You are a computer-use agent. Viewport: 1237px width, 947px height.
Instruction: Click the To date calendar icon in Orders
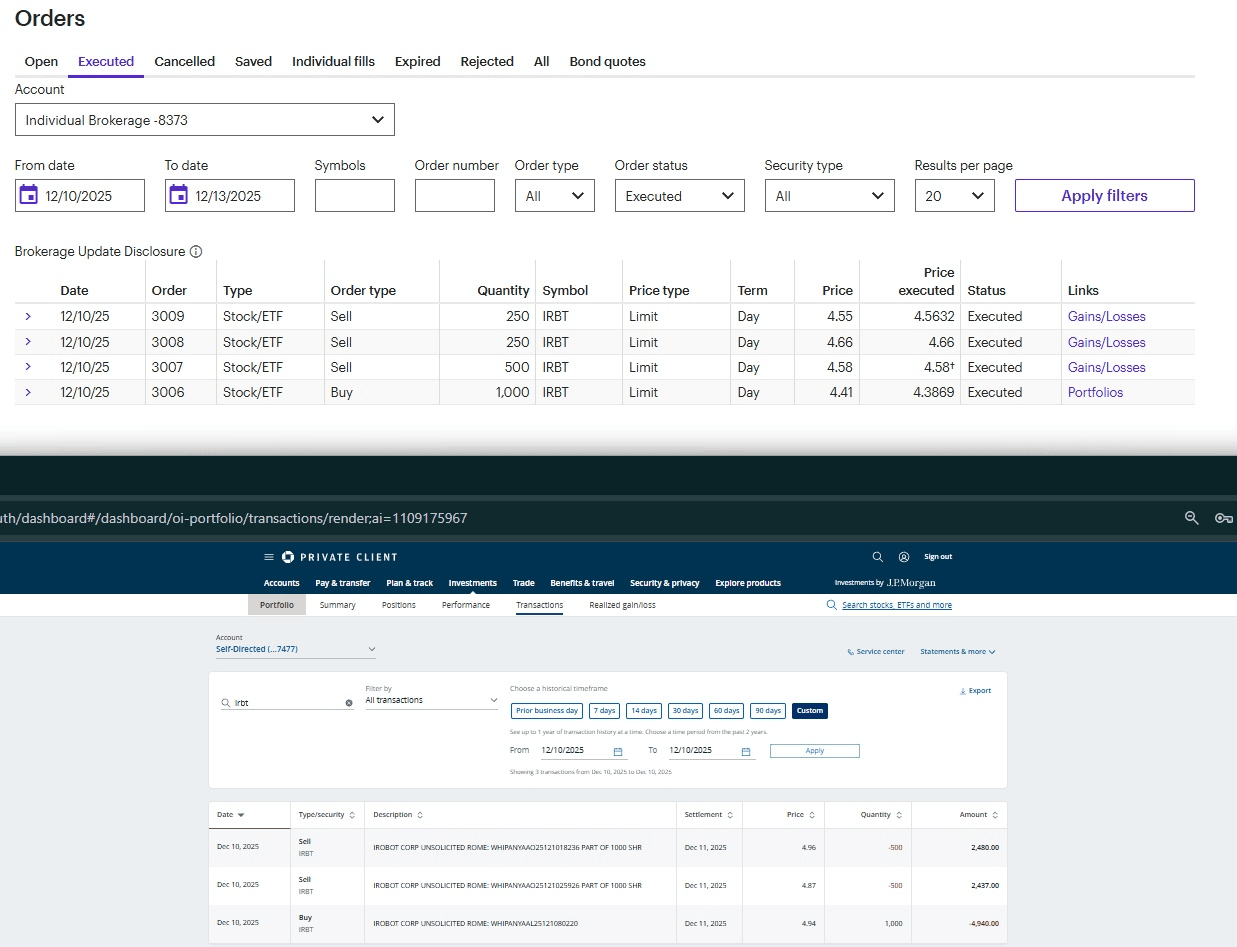[179, 196]
